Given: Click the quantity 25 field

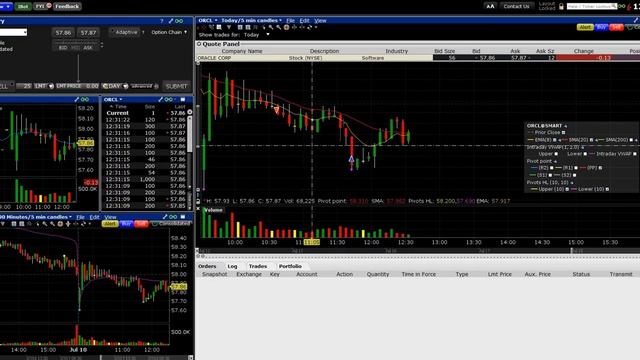Looking at the screenshot, I should [x=24, y=86].
